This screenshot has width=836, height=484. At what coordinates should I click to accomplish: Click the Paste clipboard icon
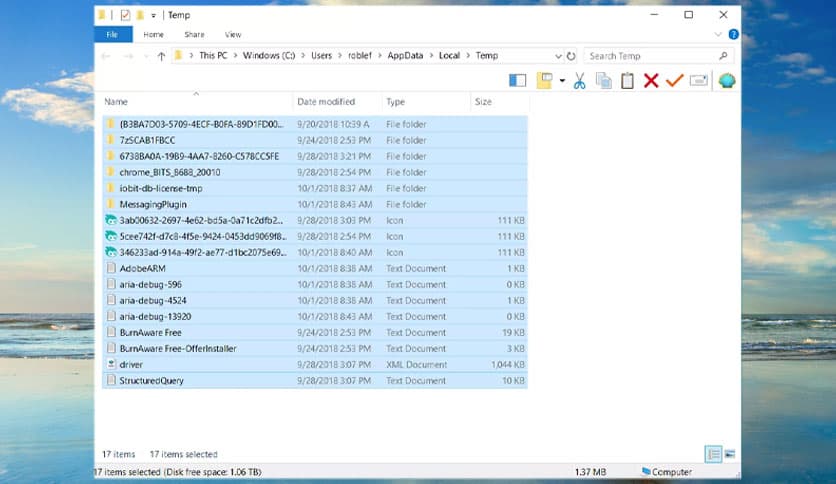[627, 81]
